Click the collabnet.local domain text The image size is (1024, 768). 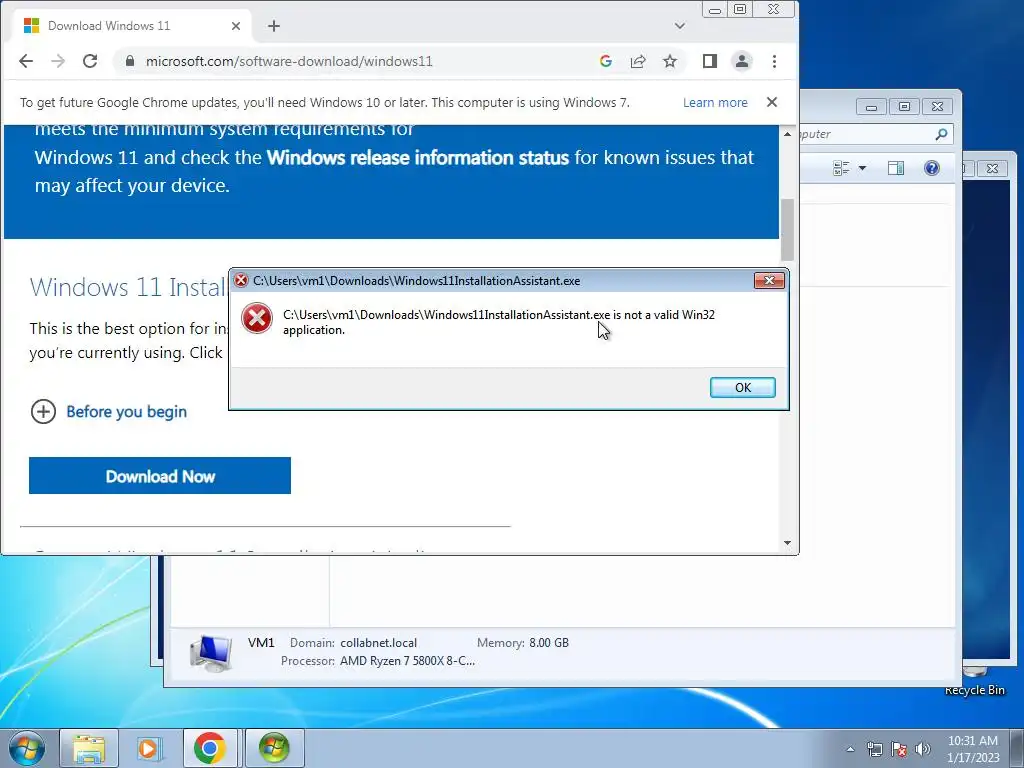click(378, 643)
